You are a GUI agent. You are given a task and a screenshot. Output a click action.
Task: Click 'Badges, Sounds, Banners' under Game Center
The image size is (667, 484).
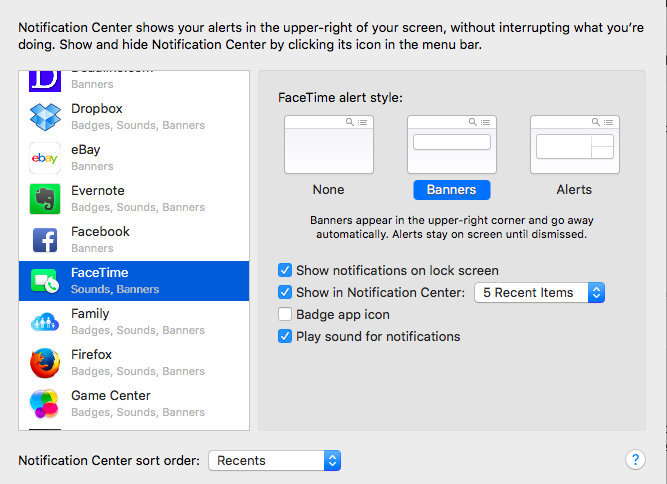click(x=138, y=412)
